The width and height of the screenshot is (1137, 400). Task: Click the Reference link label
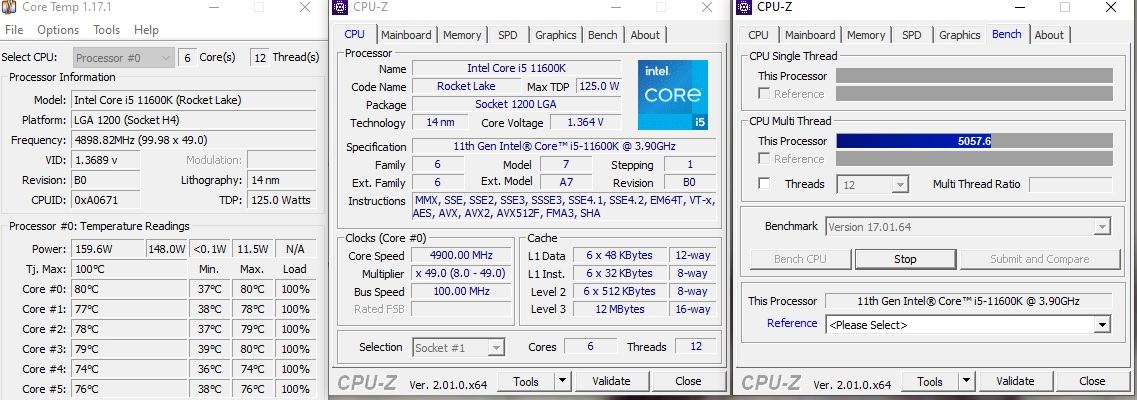coord(792,323)
